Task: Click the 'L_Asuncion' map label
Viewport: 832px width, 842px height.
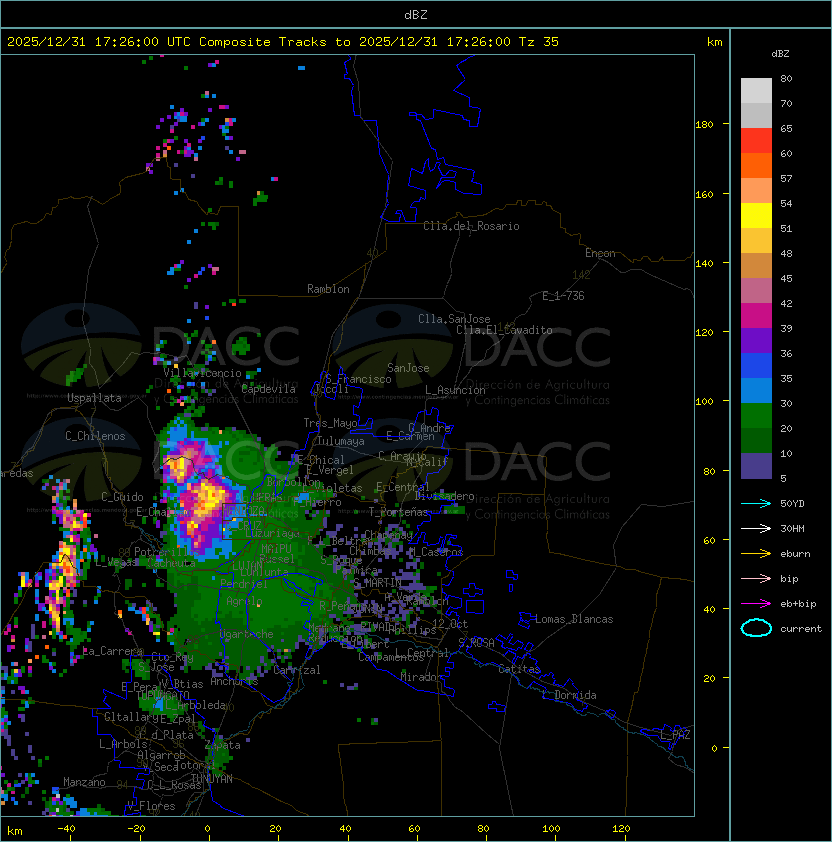Action: click(x=455, y=390)
